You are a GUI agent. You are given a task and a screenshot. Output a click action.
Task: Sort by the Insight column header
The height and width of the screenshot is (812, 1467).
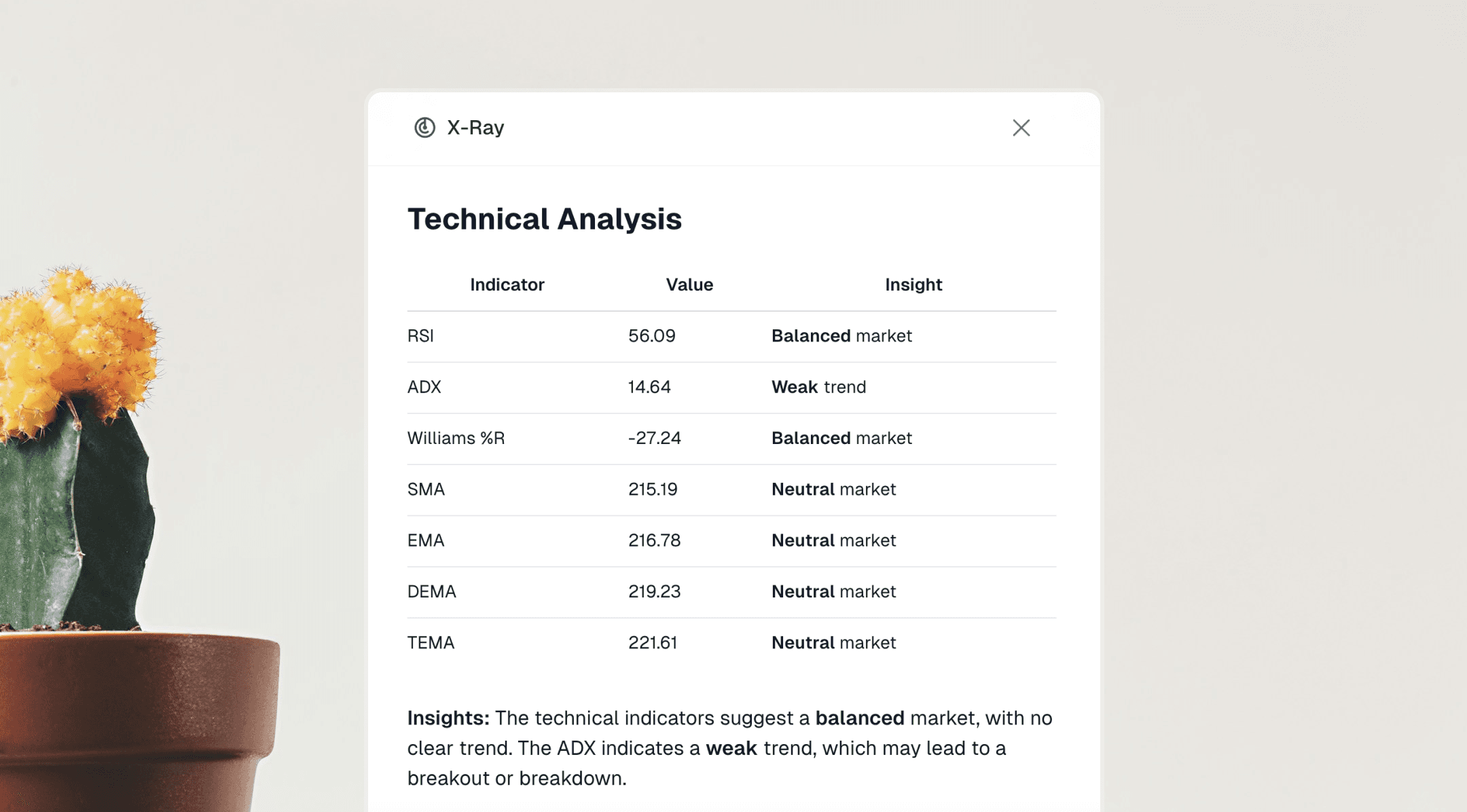(x=913, y=284)
